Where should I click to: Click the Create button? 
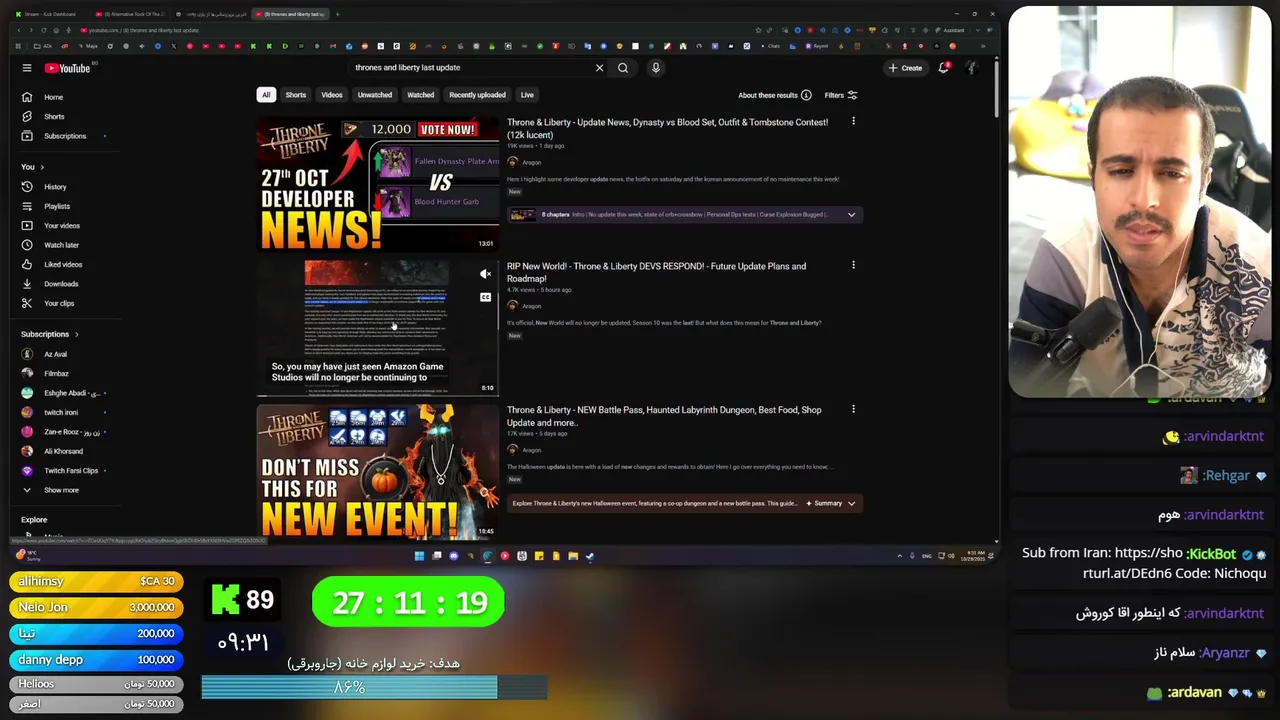click(905, 68)
